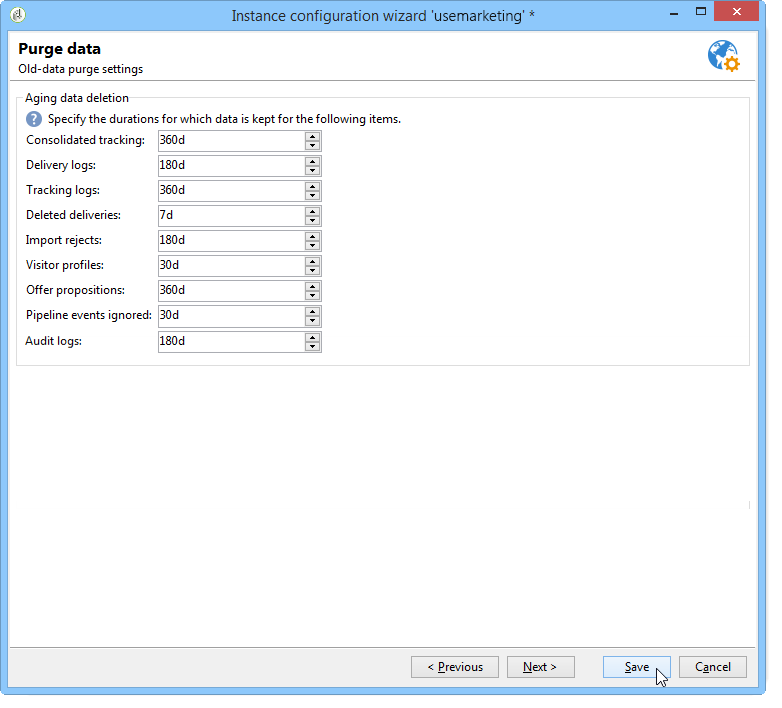
Task: Click the 'Purge data' heading
Action: point(59,49)
